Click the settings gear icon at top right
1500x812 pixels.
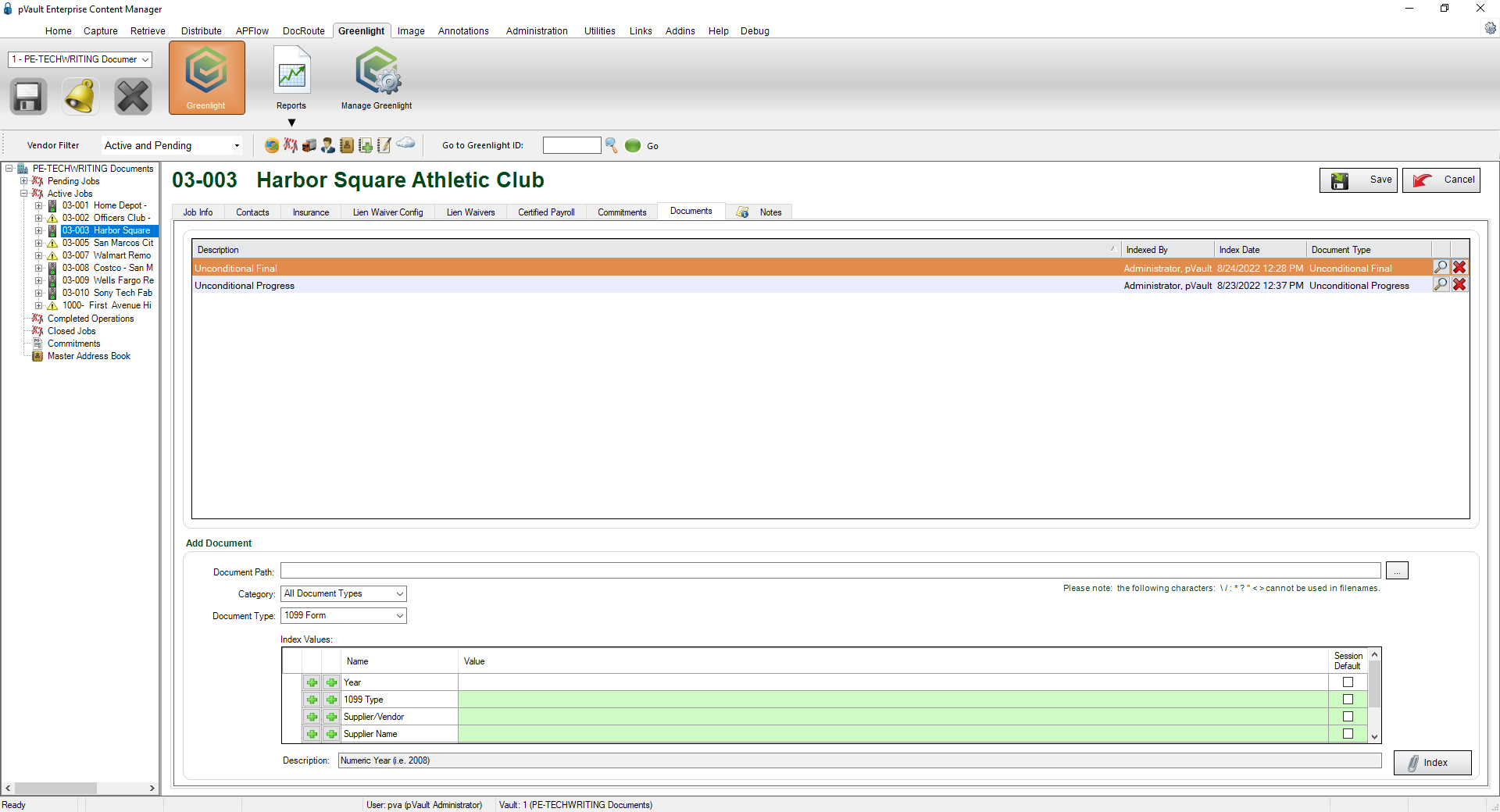(x=1490, y=28)
